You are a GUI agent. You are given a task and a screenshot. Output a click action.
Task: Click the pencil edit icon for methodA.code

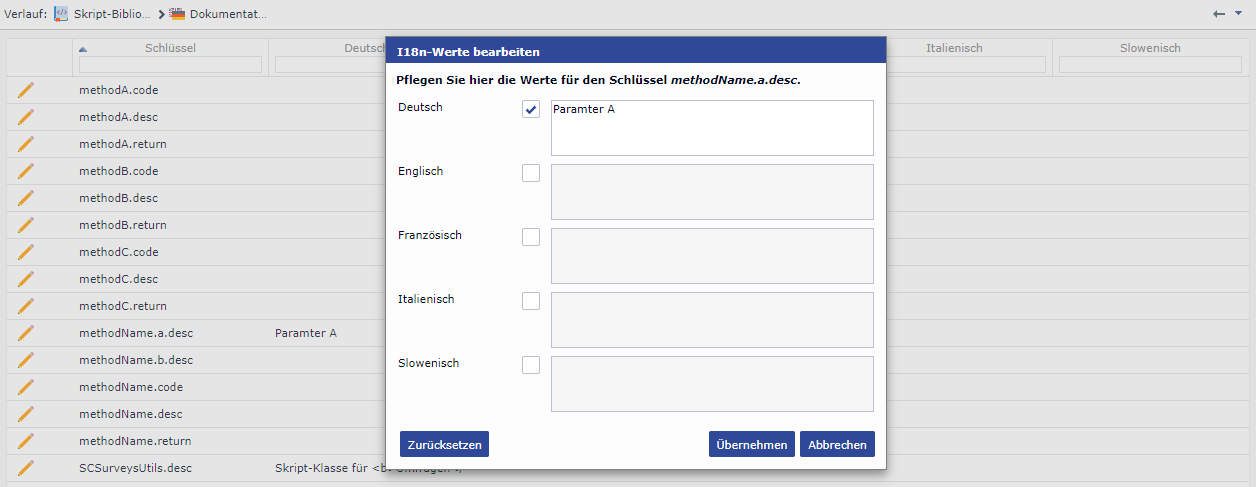[26, 90]
